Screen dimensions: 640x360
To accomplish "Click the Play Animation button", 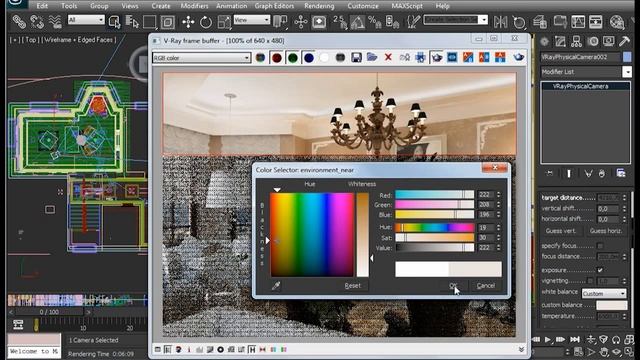I will click(x=547, y=339).
